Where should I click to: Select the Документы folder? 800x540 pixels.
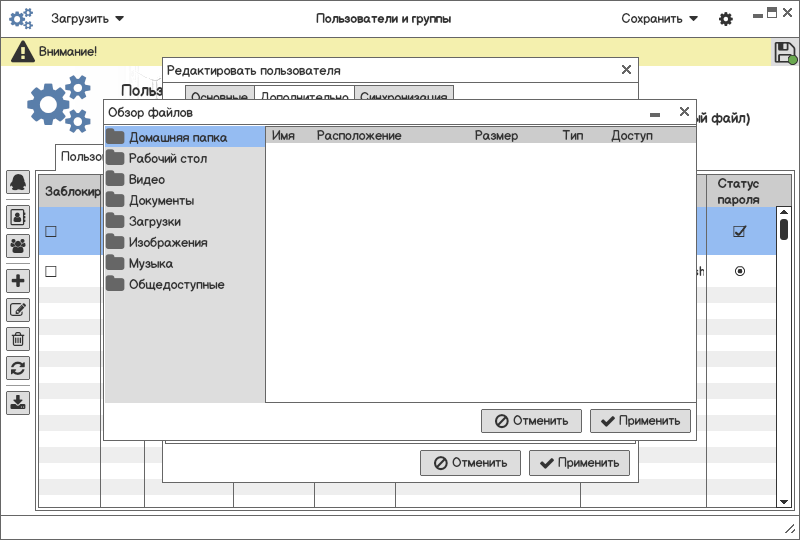coord(185,200)
